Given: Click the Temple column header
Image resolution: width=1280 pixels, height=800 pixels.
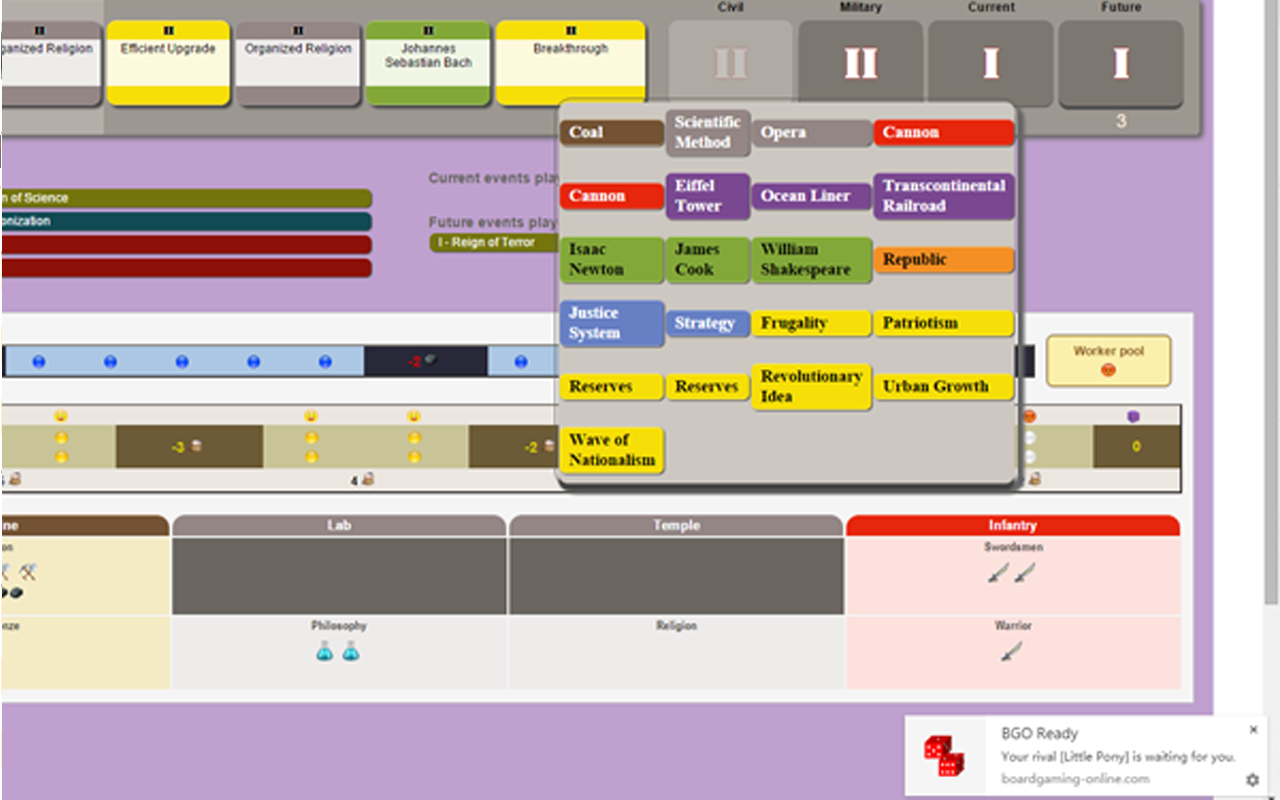Looking at the screenshot, I should pyautogui.click(x=676, y=525).
